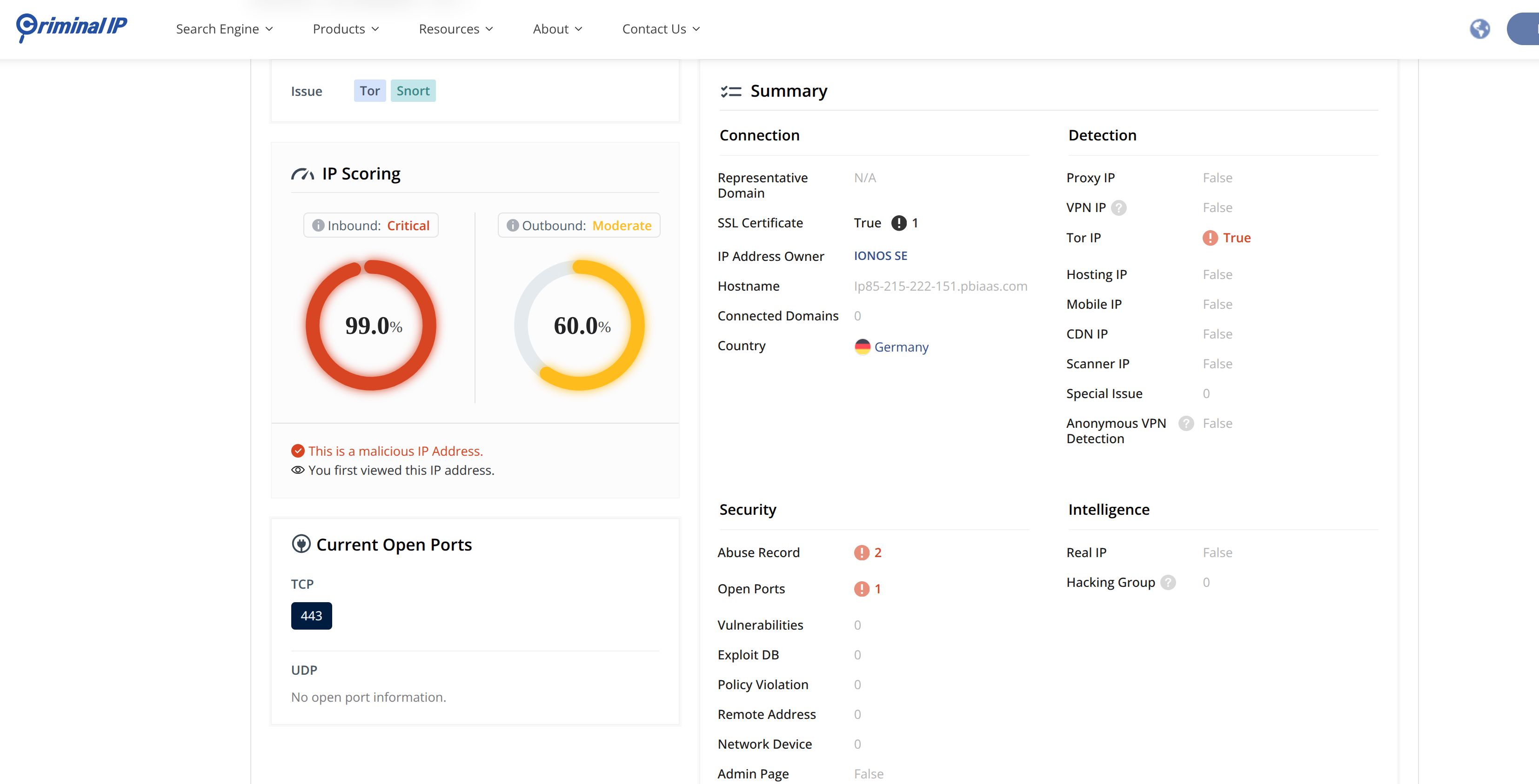Image resolution: width=1539 pixels, height=784 pixels.
Task: Click the Outbound info icon
Action: tap(513, 226)
